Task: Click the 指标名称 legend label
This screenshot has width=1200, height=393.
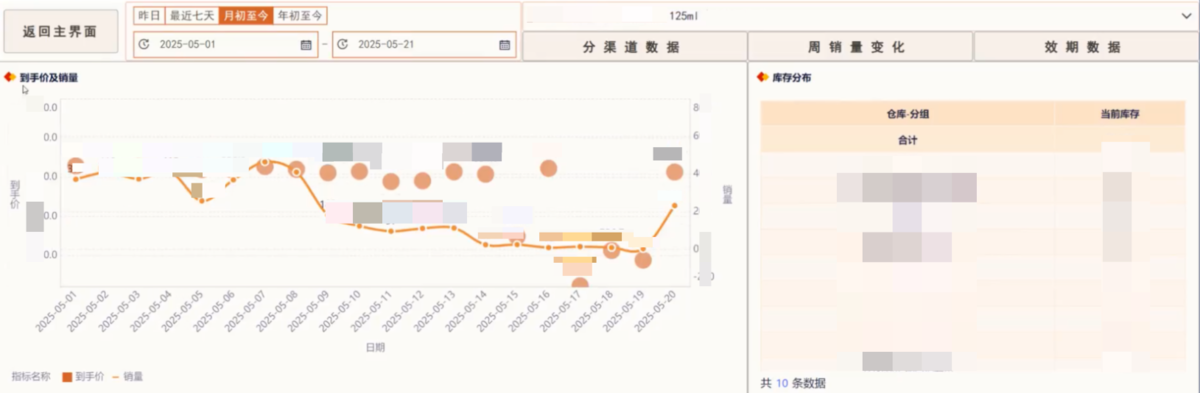Action: 31,377
